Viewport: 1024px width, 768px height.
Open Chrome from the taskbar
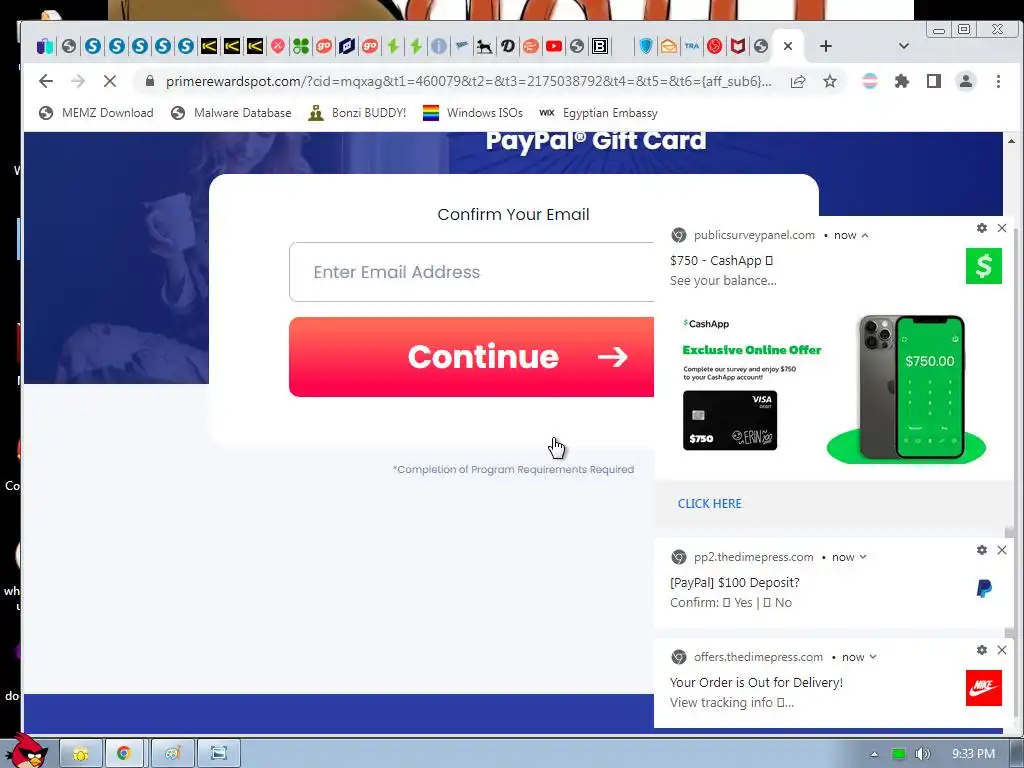tap(123, 753)
